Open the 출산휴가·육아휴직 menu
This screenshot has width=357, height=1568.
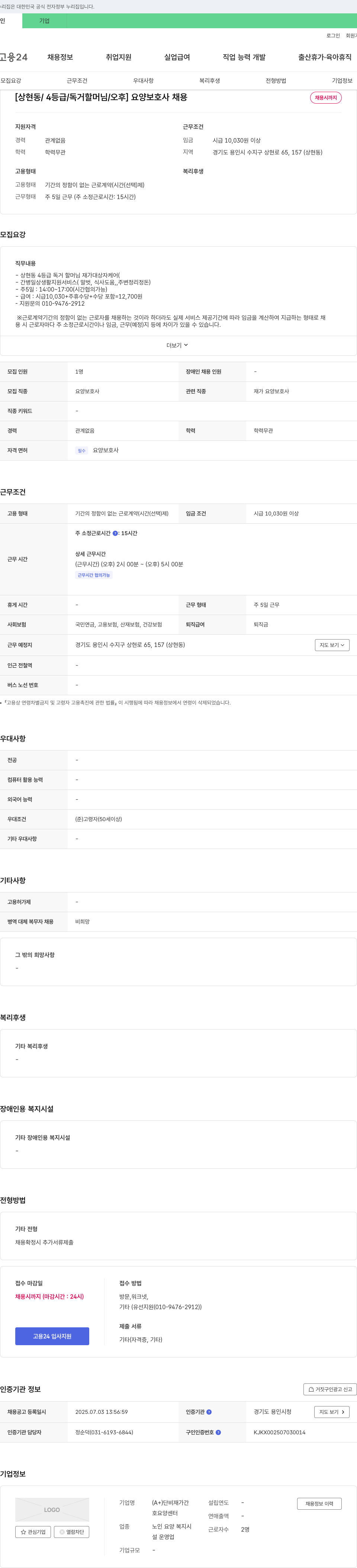point(325,57)
